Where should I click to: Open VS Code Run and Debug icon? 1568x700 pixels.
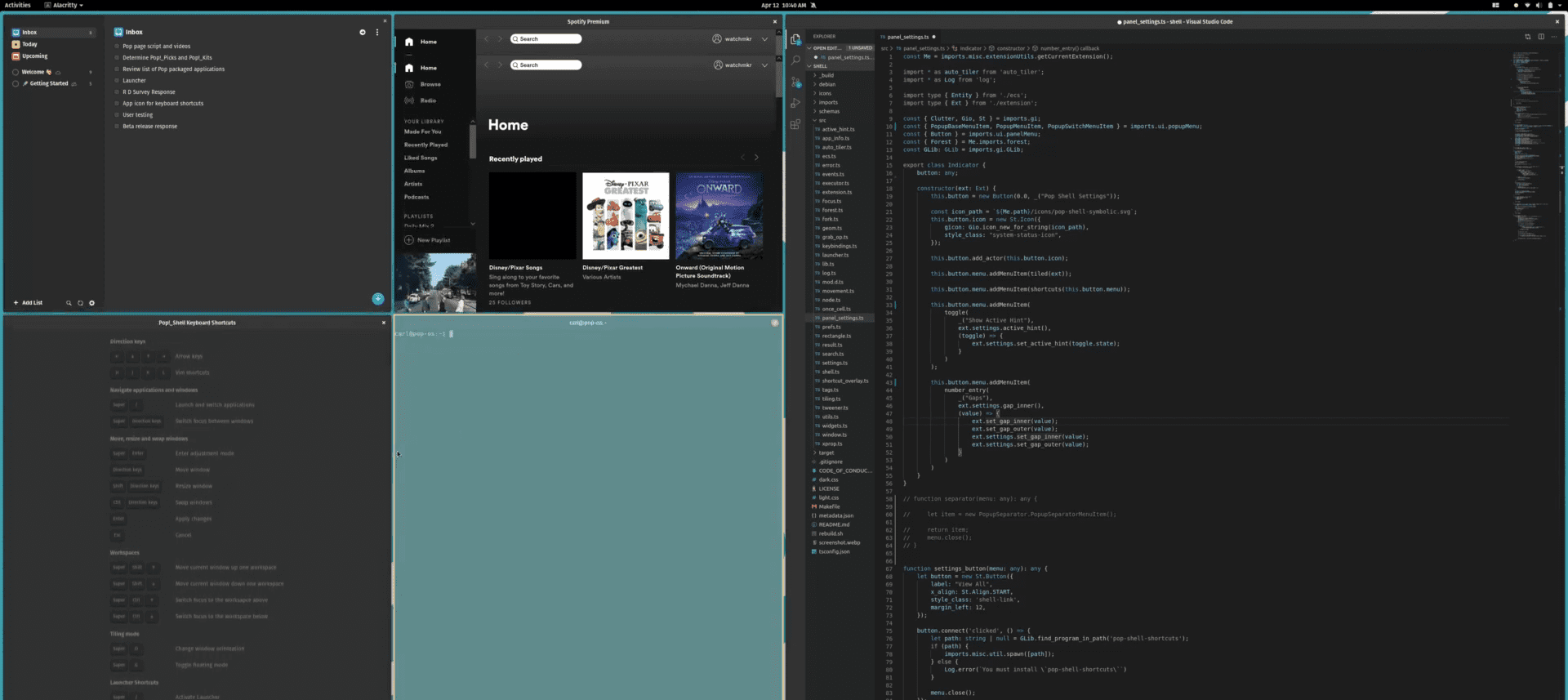pos(795,103)
